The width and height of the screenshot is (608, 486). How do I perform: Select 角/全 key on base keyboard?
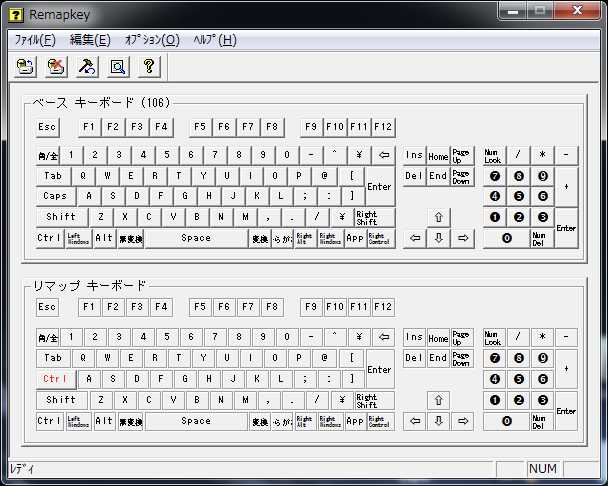tap(47, 155)
